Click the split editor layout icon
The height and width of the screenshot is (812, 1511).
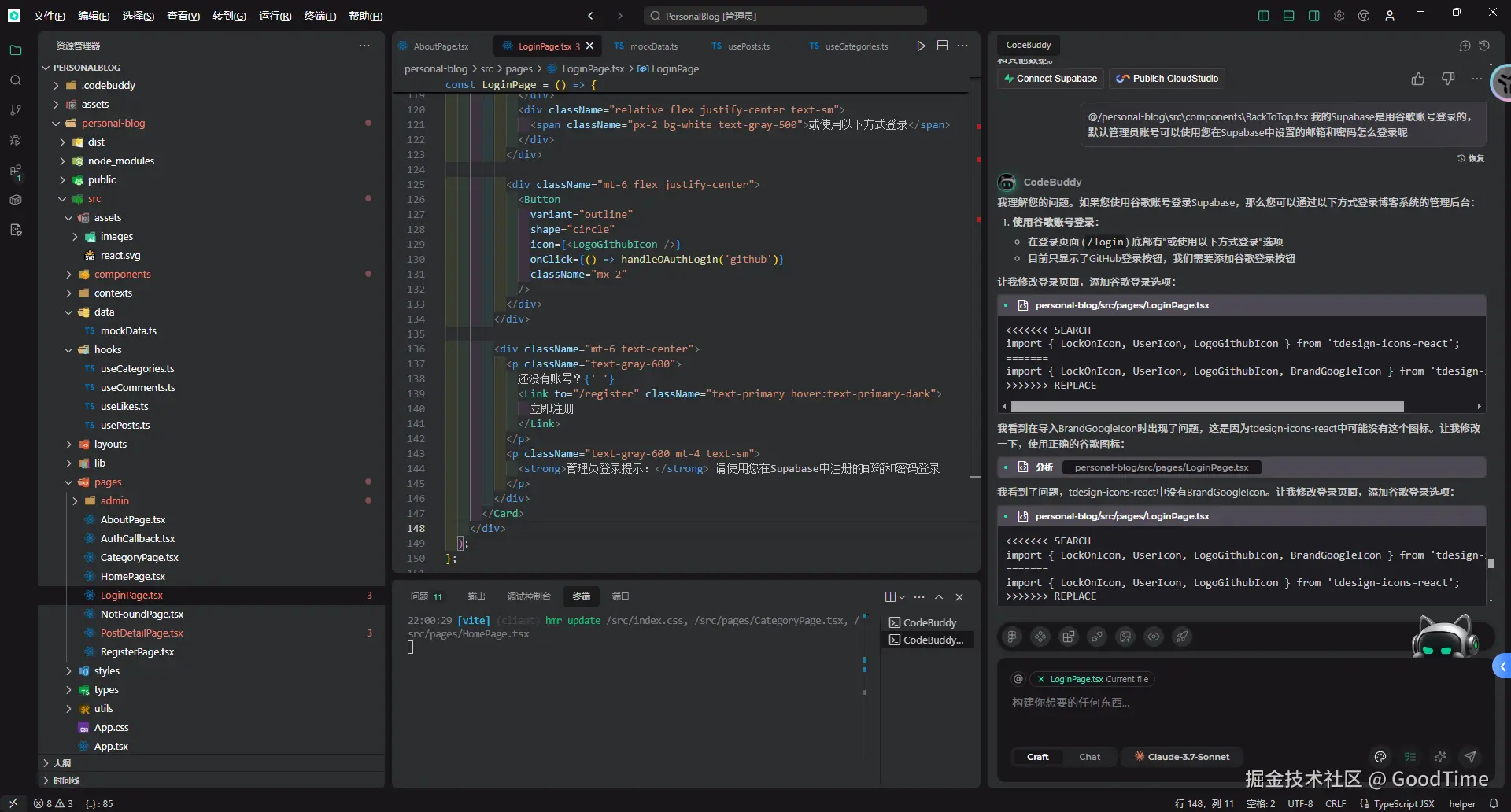942,46
